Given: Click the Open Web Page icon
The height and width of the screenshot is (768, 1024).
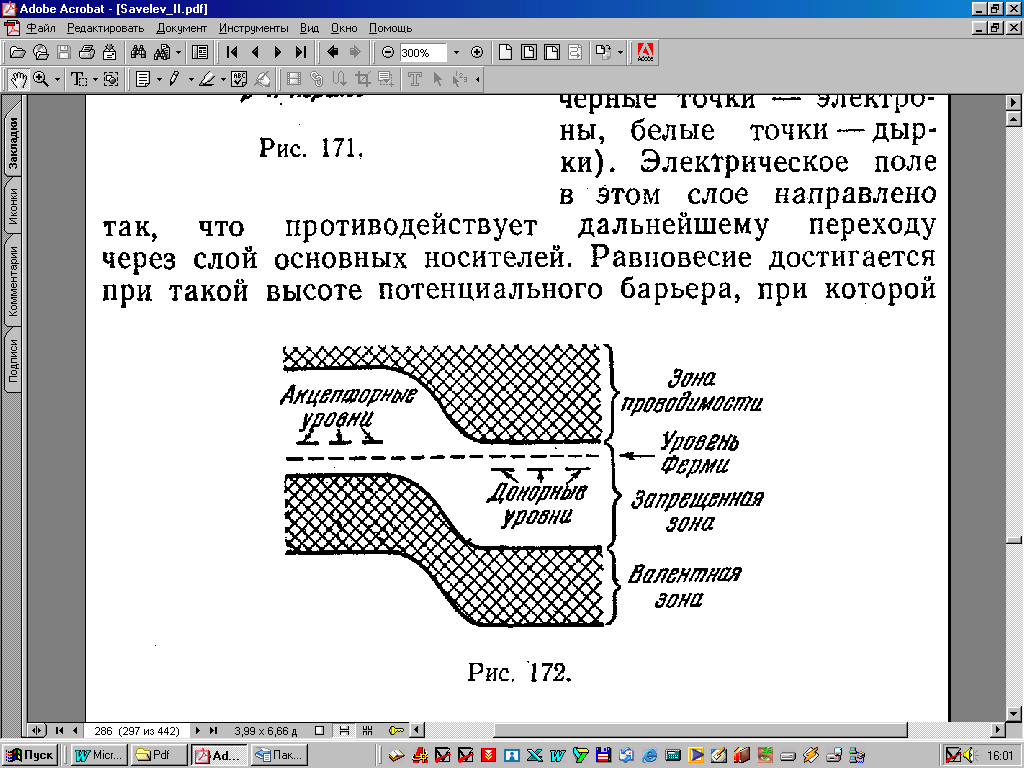Looking at the screenshot, I should tap(40, 52).
